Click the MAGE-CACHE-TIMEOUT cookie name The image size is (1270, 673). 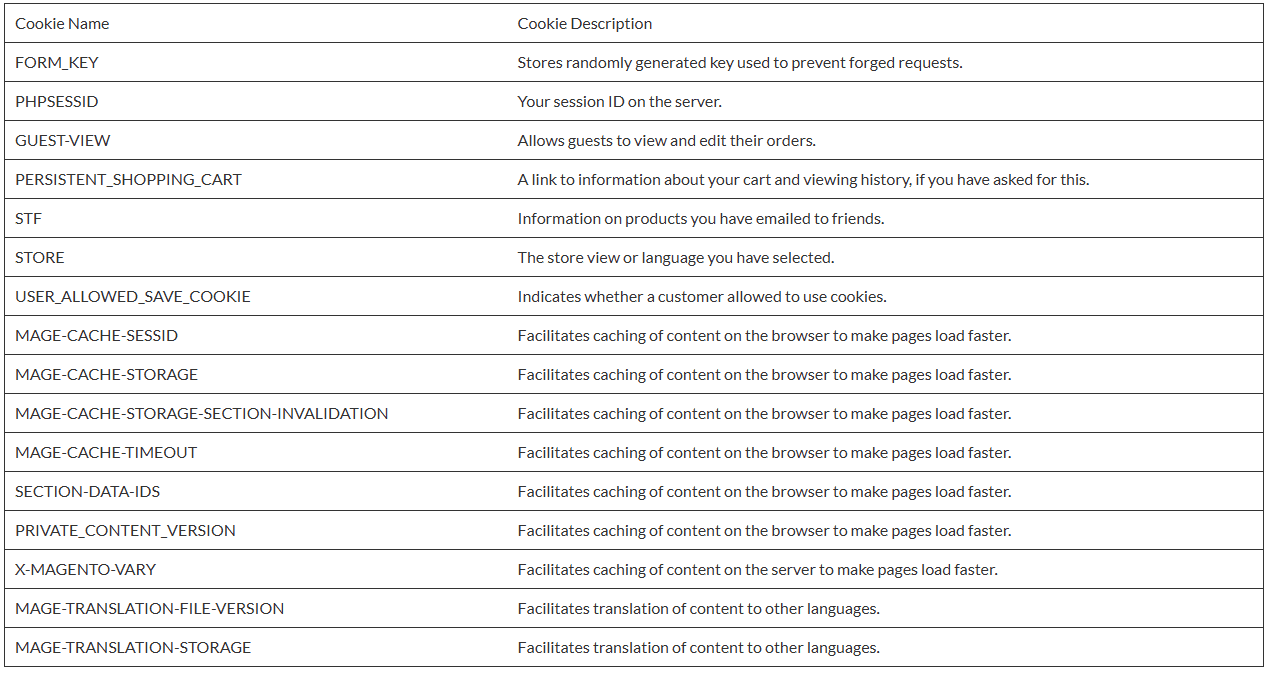[106, 452]
